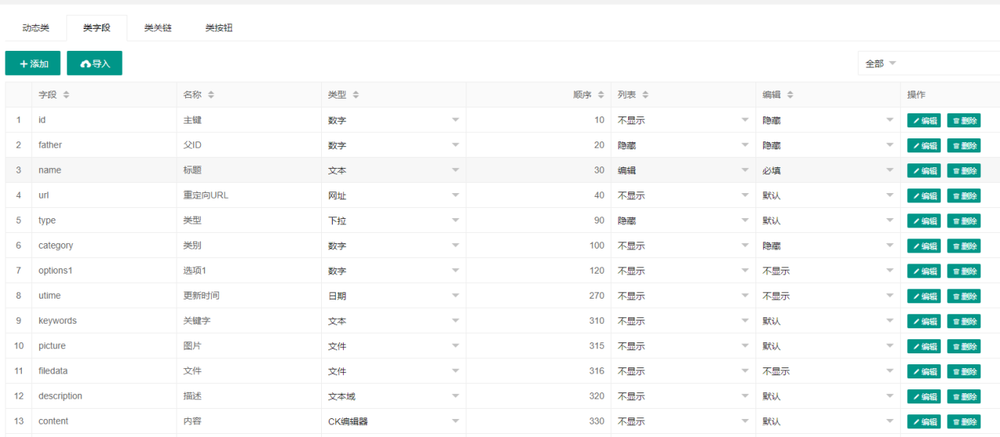Image resolution: width=1000 pixels, height=437 pixels.
Task: Click the 导入 (import) button
Action: tap(94, 63)
